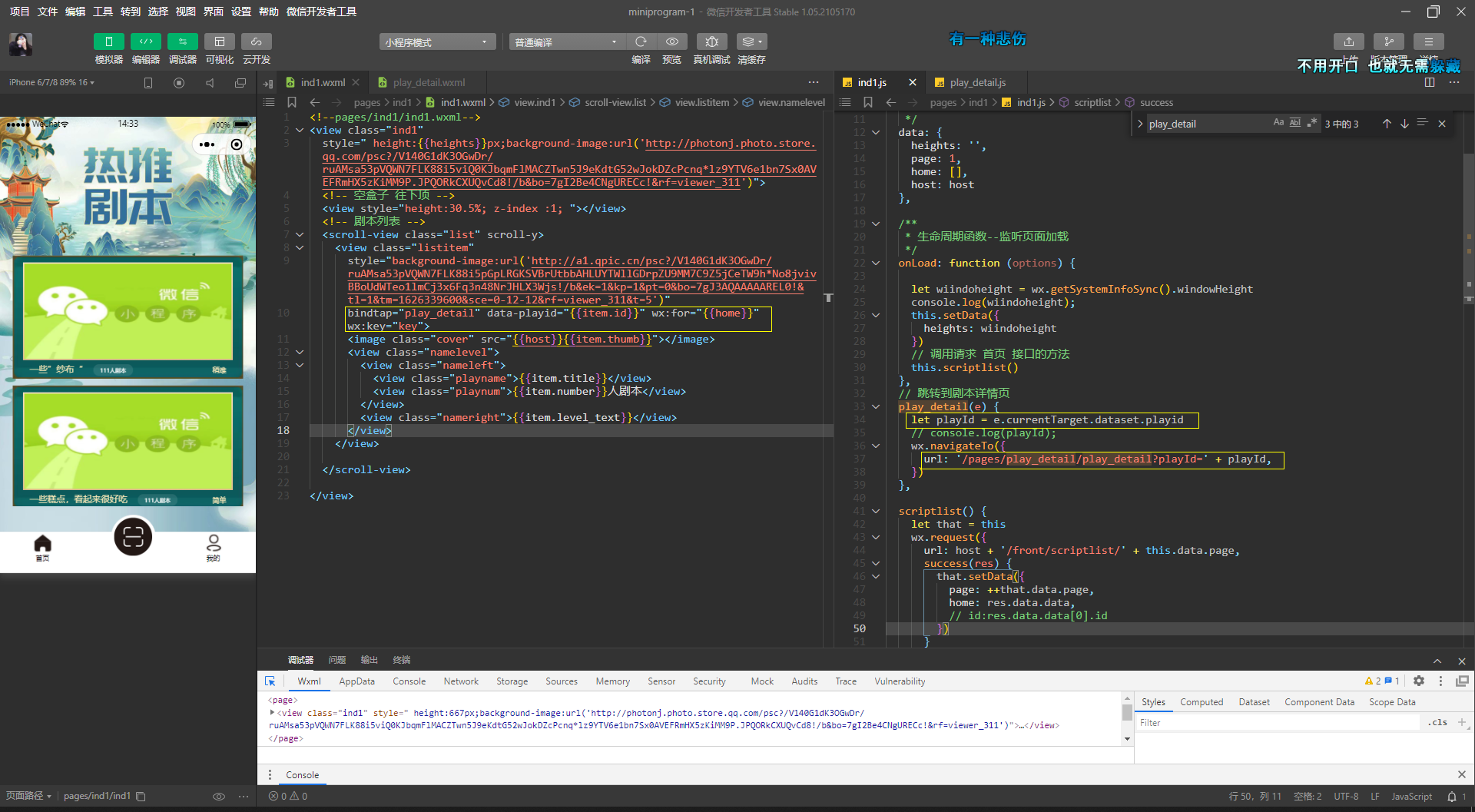Toggle the debugger panel button
The height and width of the screenshot is (812, 1475).
[x=183, y=41]
